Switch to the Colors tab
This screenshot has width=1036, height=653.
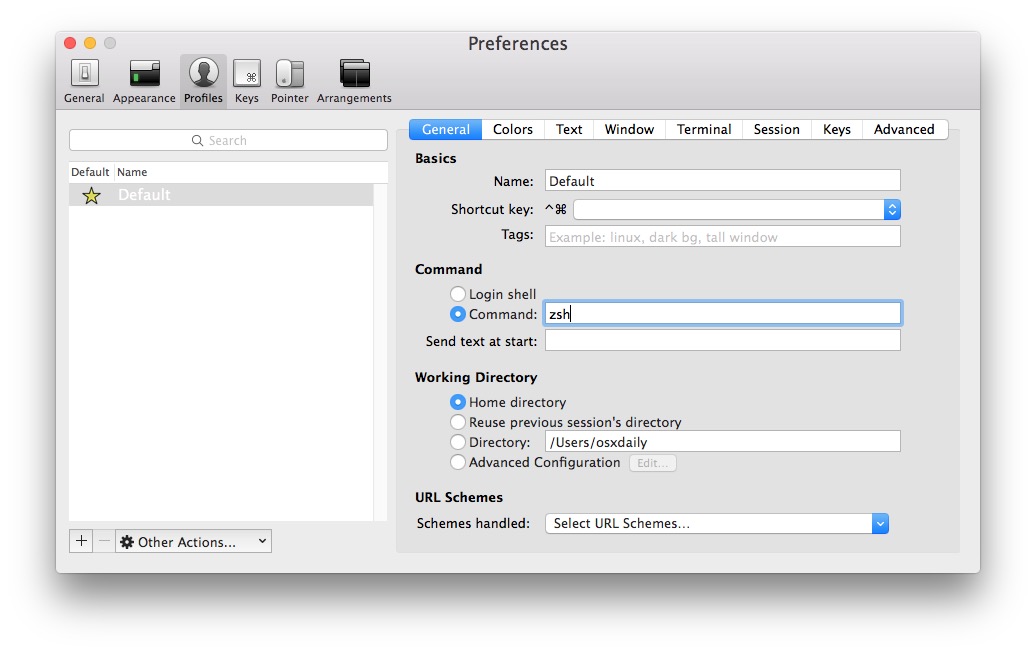pos(512,129)
